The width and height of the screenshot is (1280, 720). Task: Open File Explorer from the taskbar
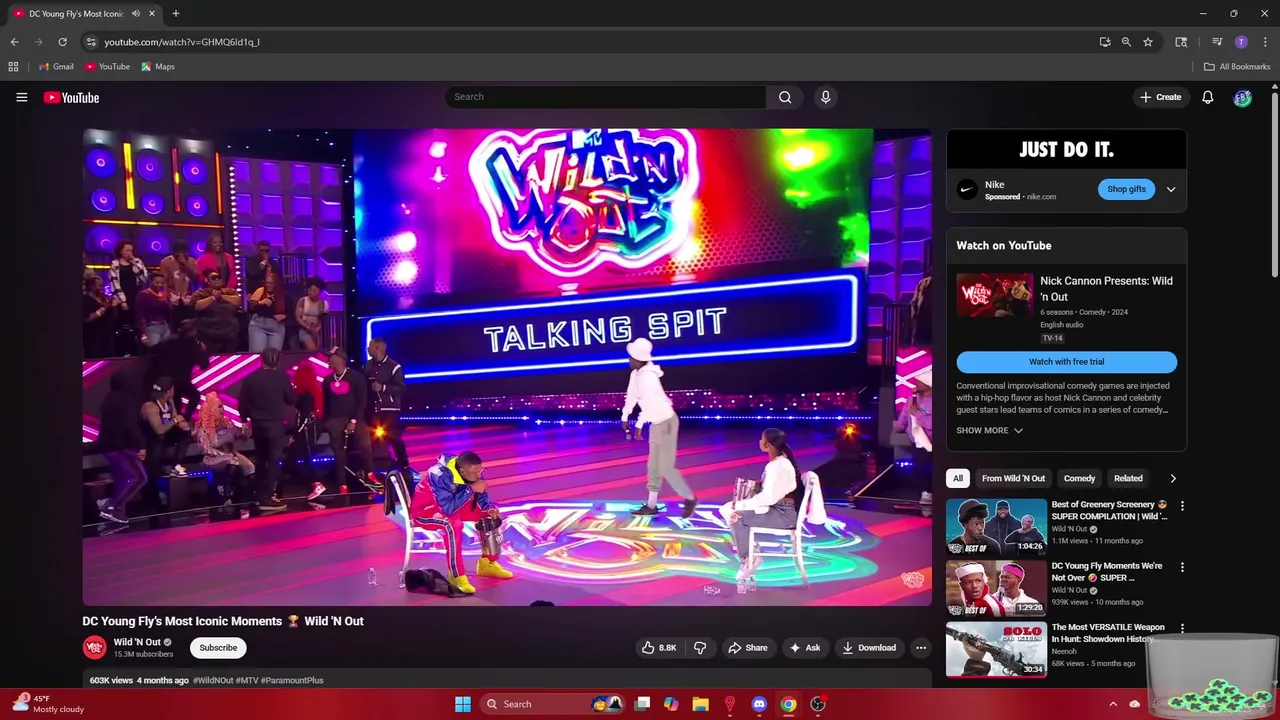(x=700, y=704)
